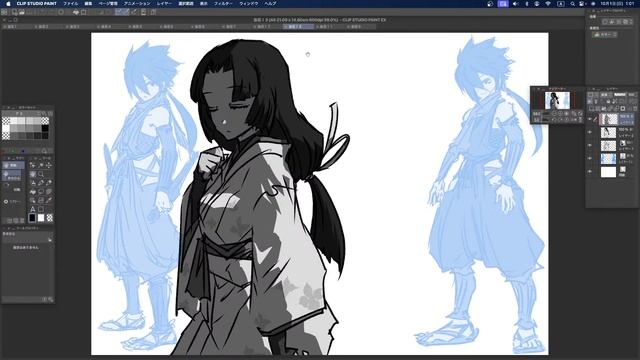Select the Frame border square tool

[x=41, y=209]
